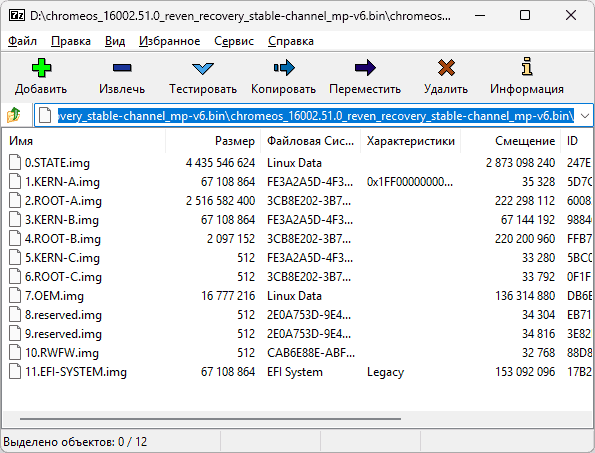
Task: Select the 0.STATE.img file name
Action: (x=57, y=163)
